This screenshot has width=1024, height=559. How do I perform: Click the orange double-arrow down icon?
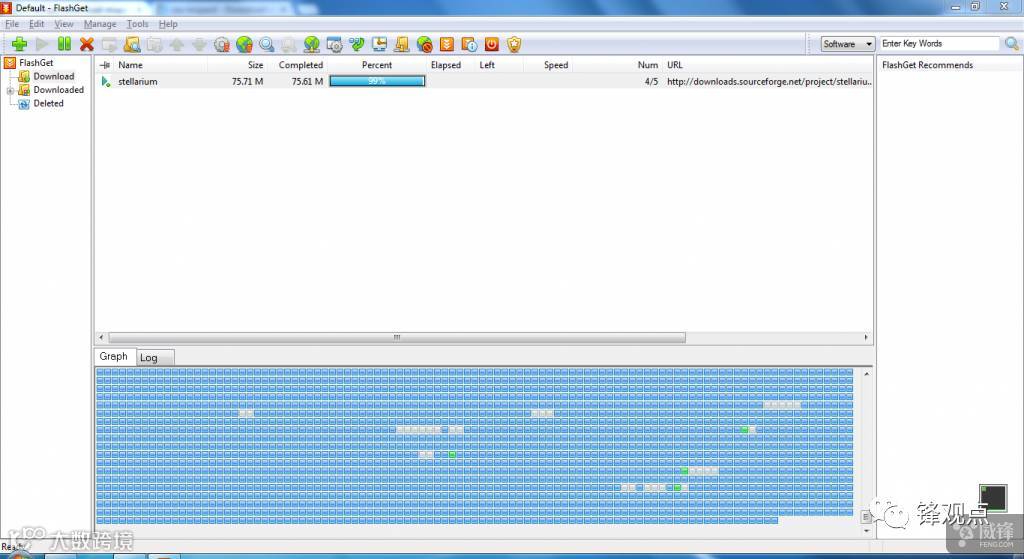[x=447, y=44]
